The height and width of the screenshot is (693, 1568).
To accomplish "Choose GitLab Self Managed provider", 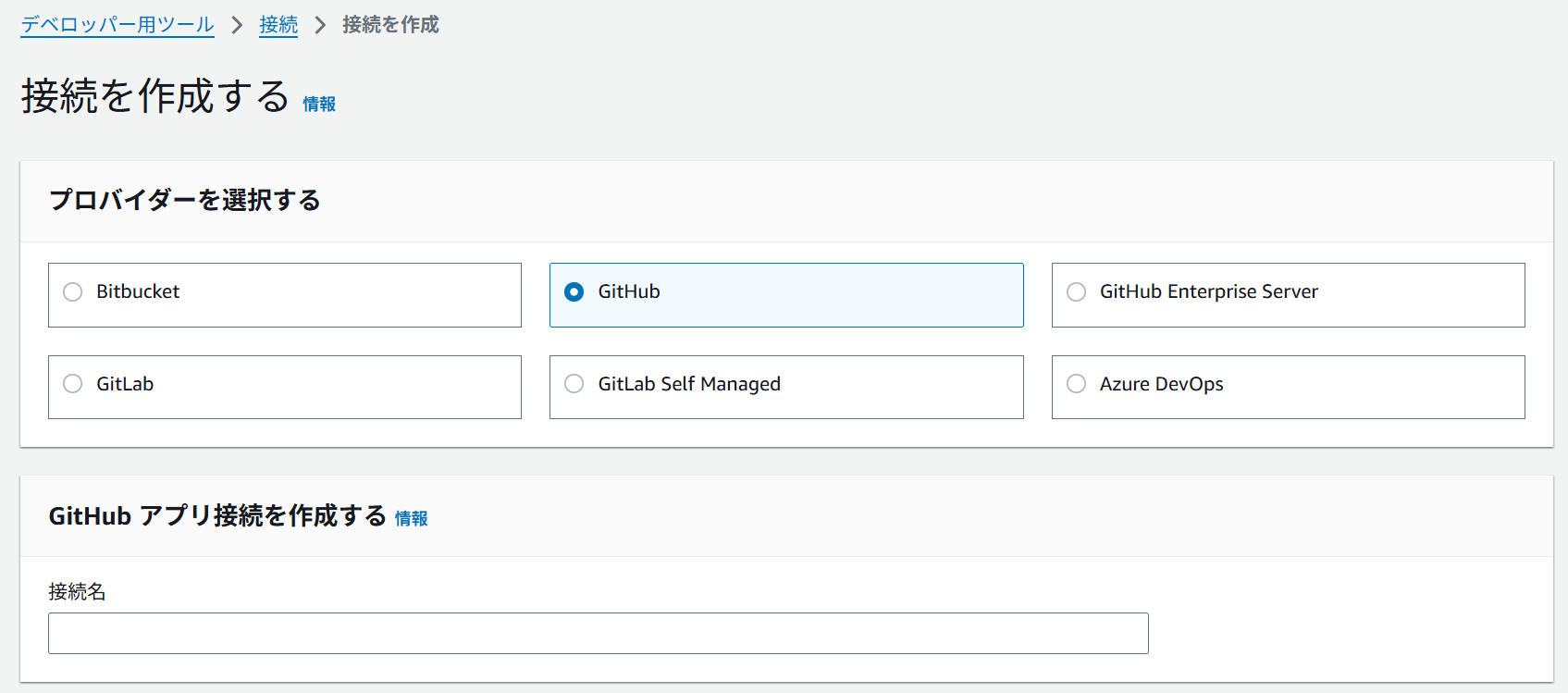I will pos(574,384).
